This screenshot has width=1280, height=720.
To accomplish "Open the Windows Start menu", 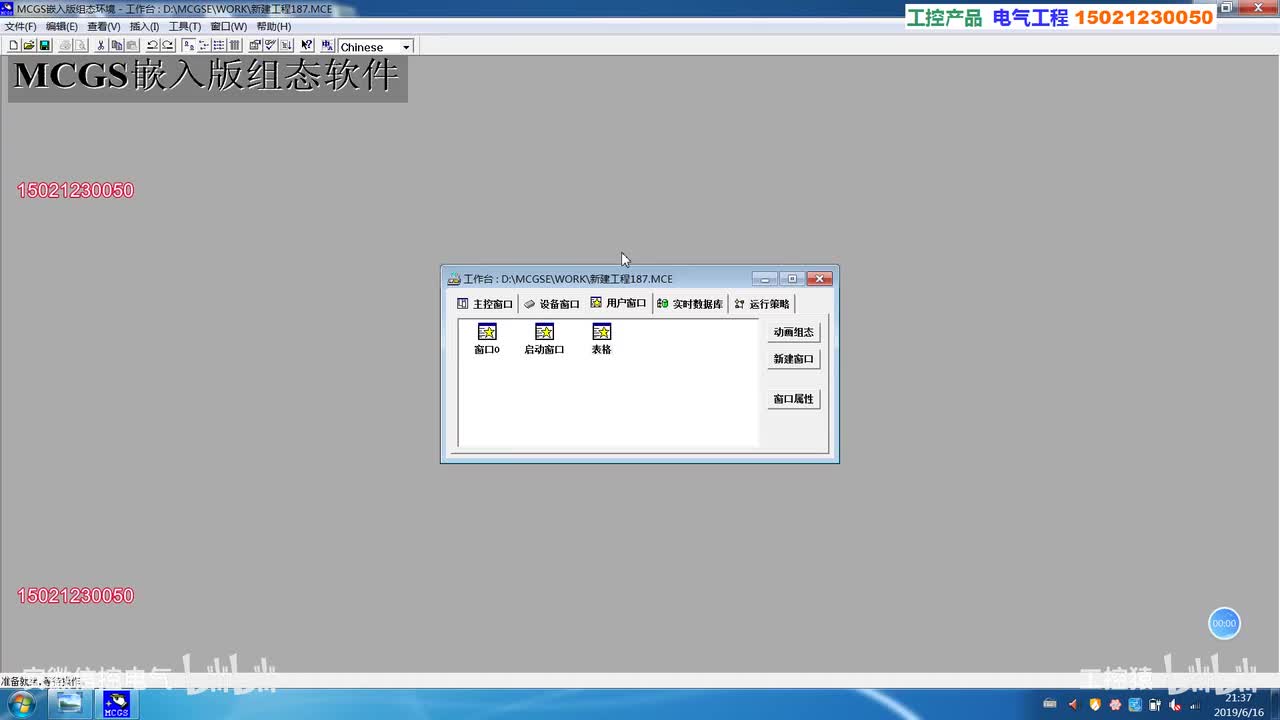I will click(x=21, y=704).
